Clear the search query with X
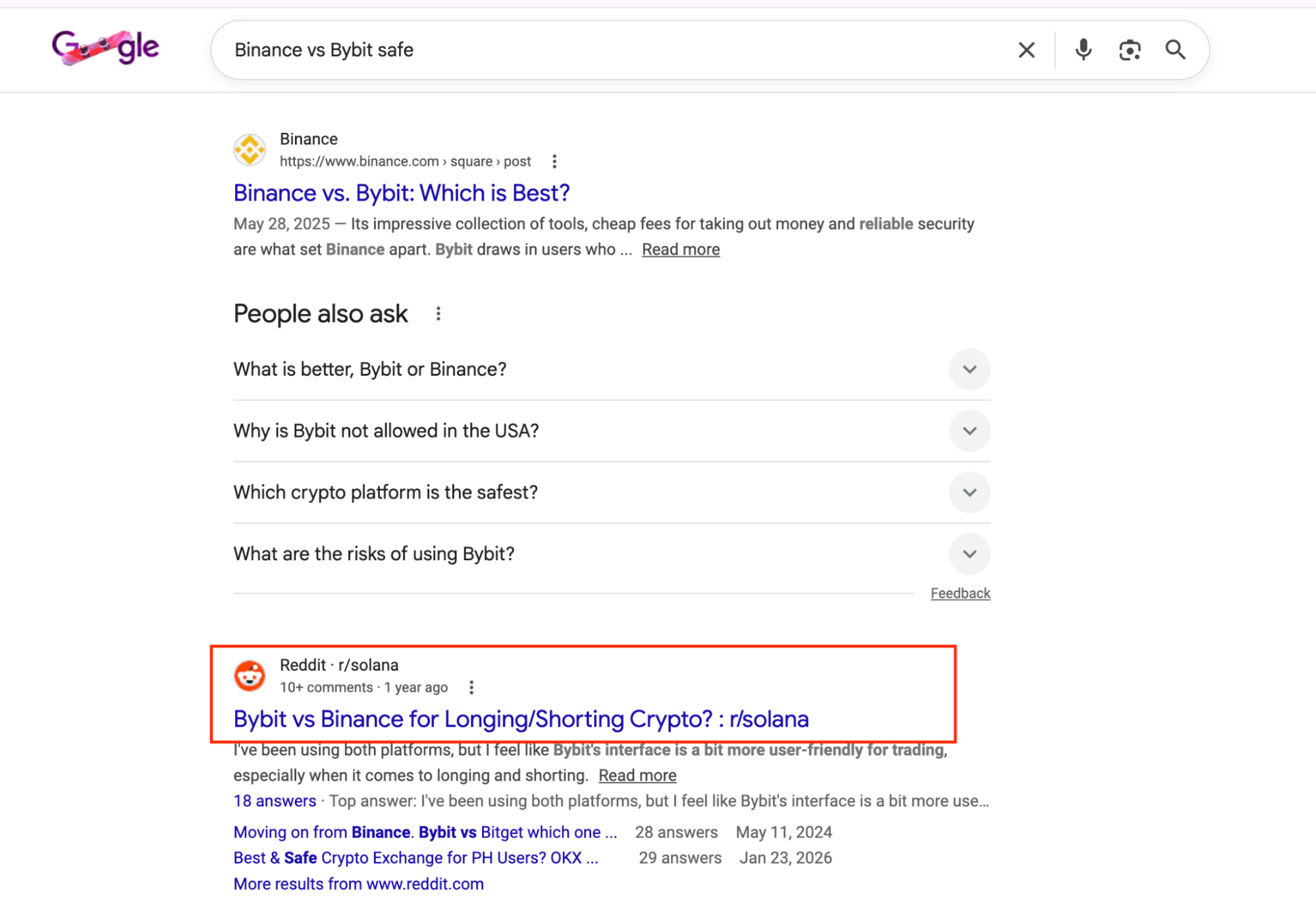Screen dimensions: 1316x905 (1026, 50)
